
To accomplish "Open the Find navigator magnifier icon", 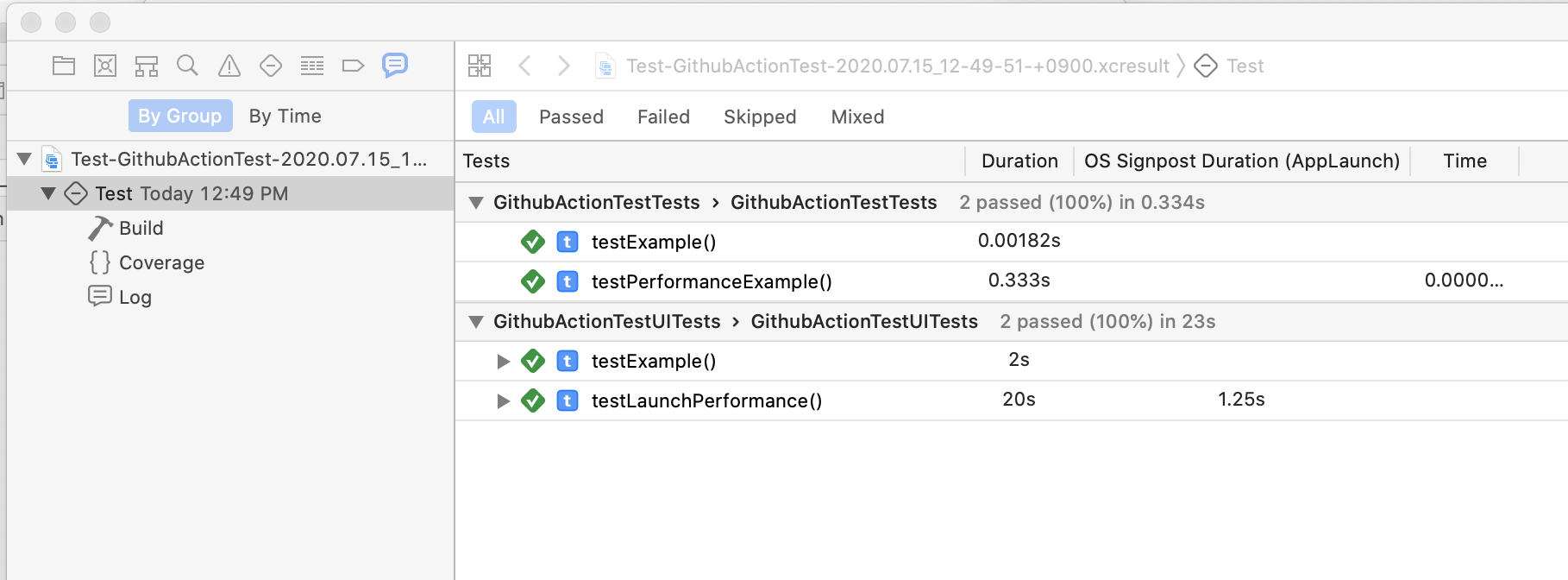I will (187, 66).
